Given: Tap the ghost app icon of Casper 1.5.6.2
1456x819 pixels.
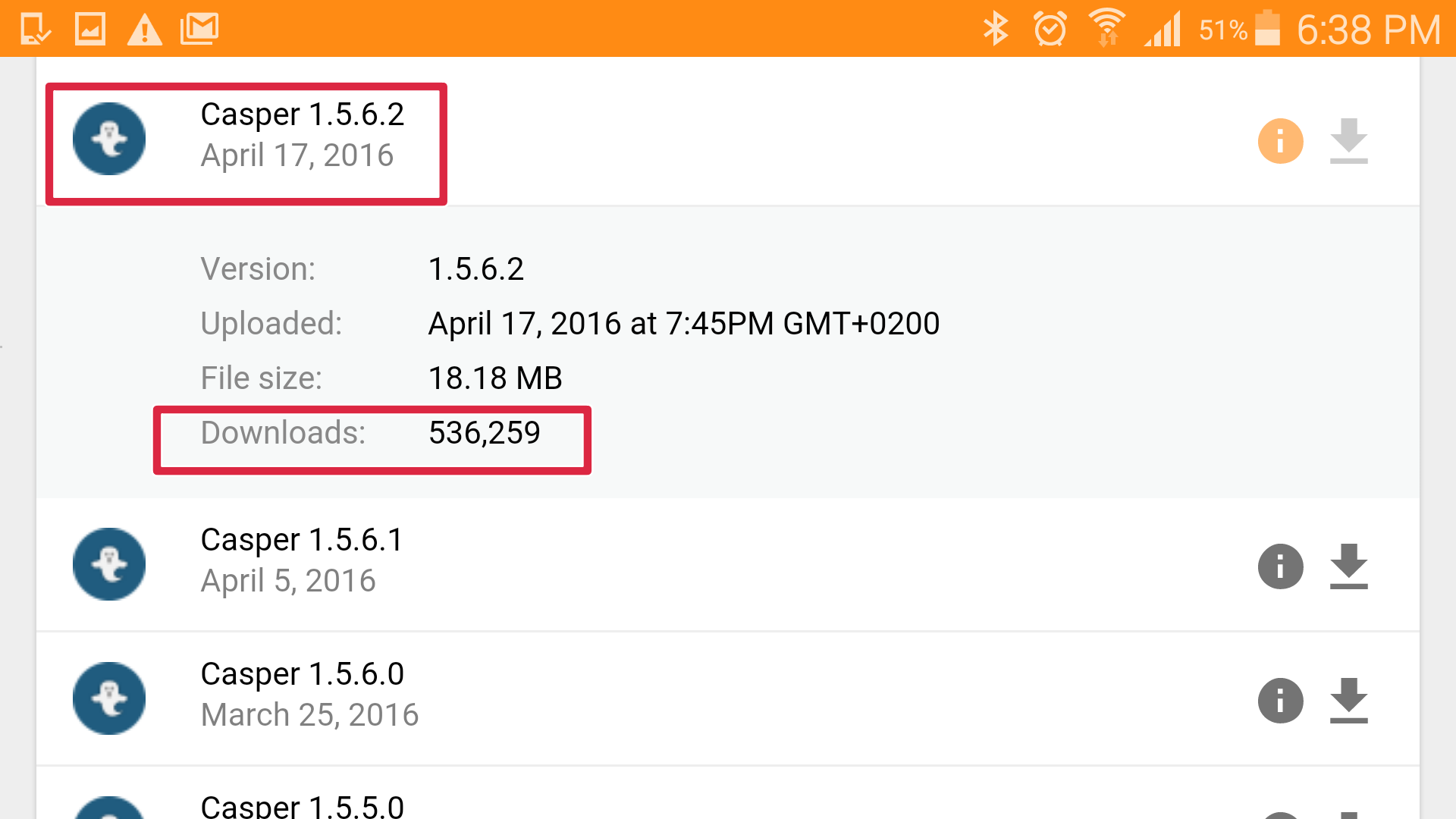Looking at the screenshot, I should click(109, 139).
